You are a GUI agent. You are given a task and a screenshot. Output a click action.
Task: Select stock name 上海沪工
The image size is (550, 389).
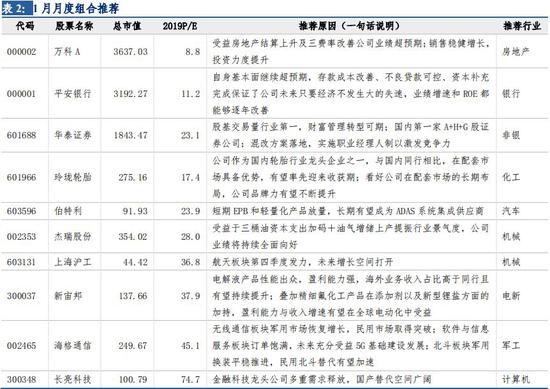click(x=73, y=262)
